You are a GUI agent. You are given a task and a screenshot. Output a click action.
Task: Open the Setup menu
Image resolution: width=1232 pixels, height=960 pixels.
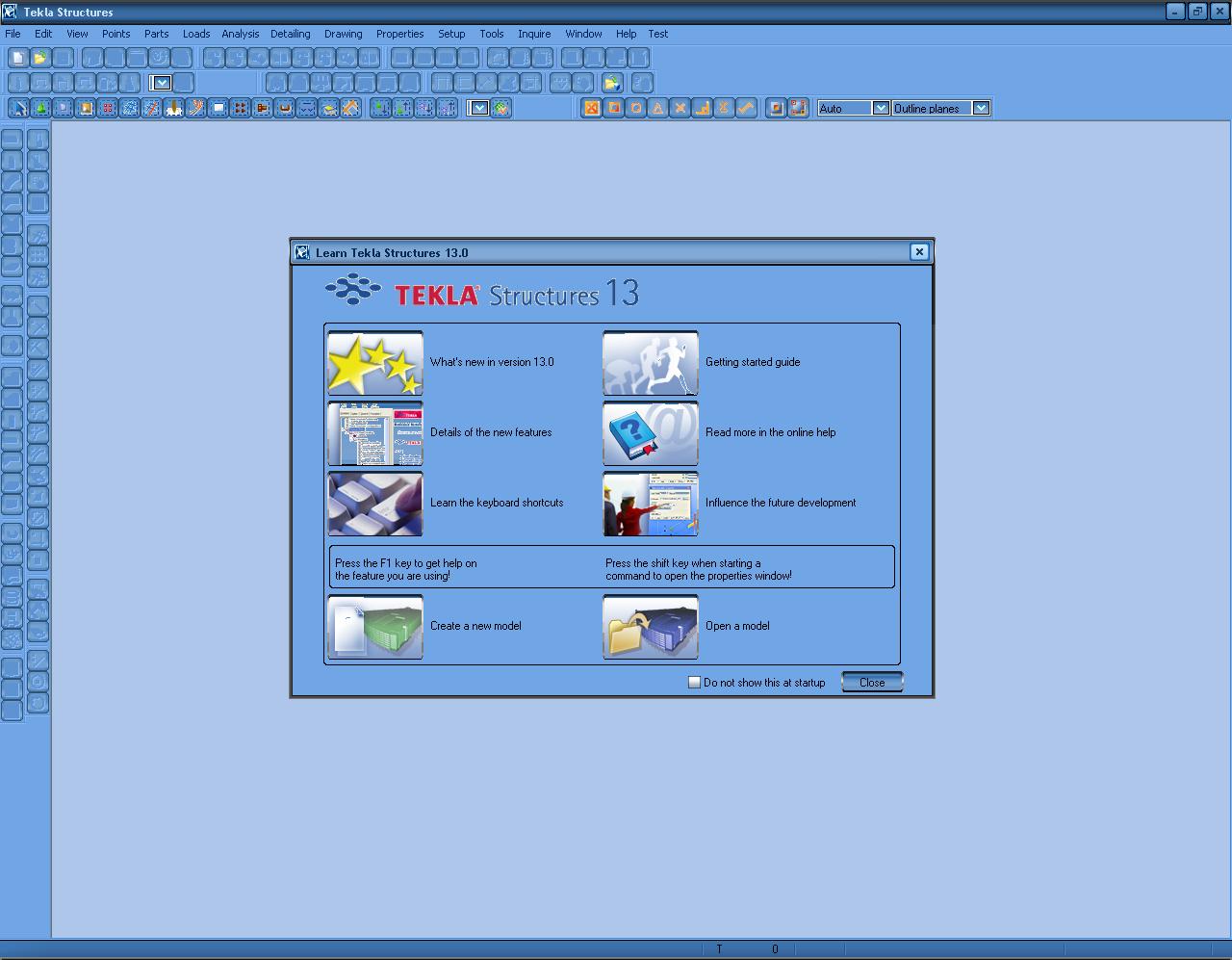click(x=451, y=34)
